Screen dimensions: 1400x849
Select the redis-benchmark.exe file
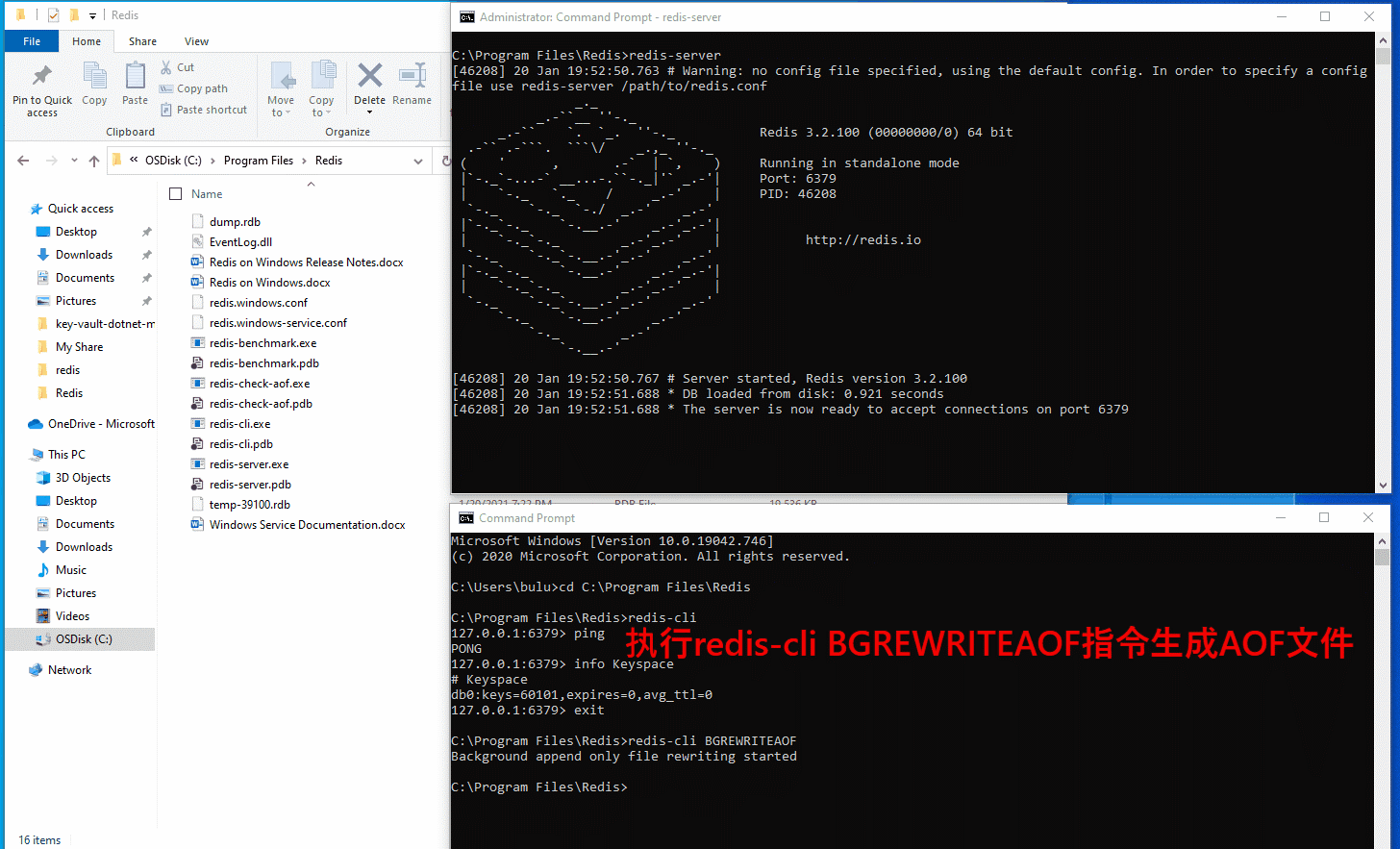[262, 343]
